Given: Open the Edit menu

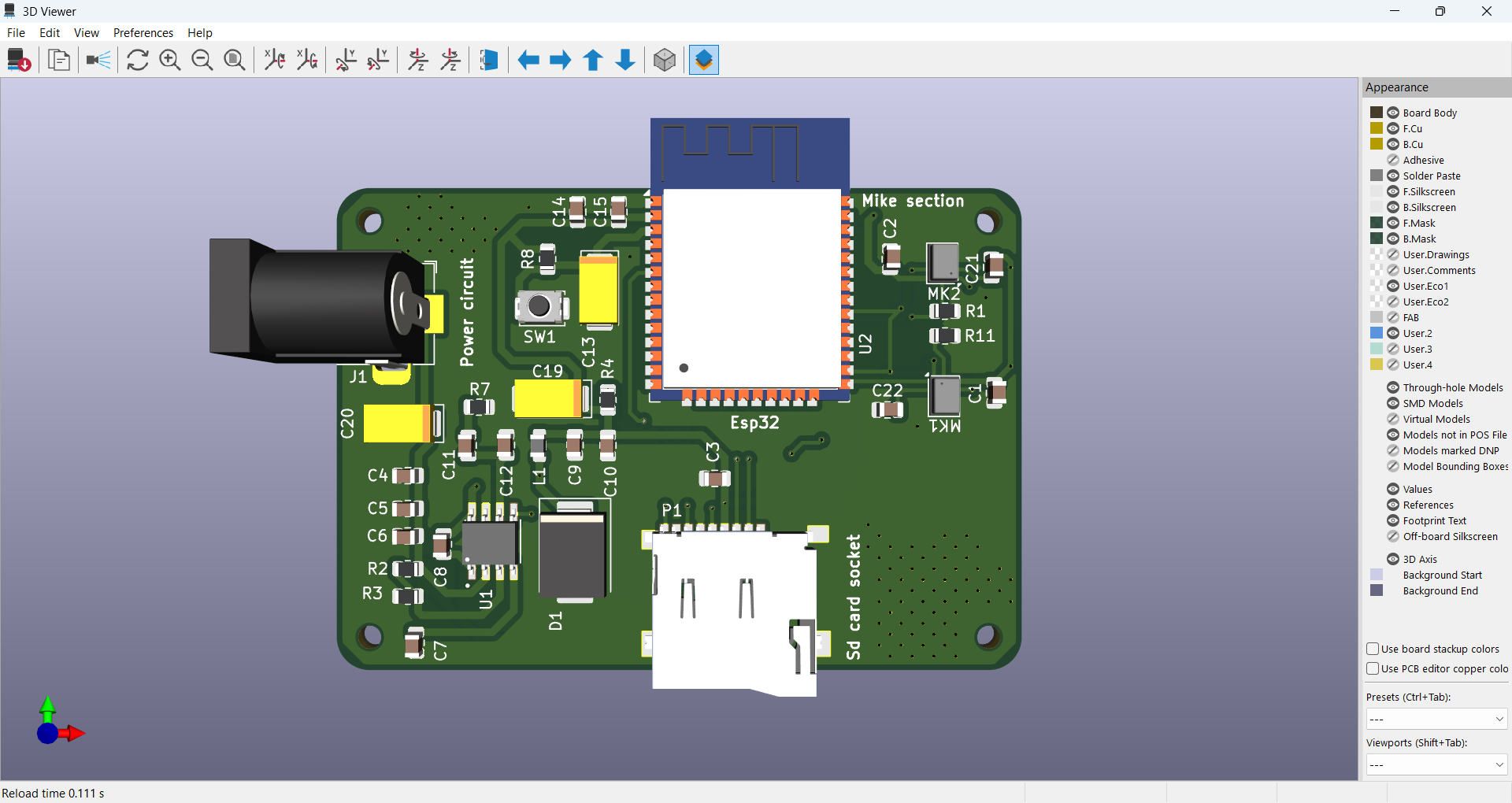Looking at the screenshot, I should [50, 32].
